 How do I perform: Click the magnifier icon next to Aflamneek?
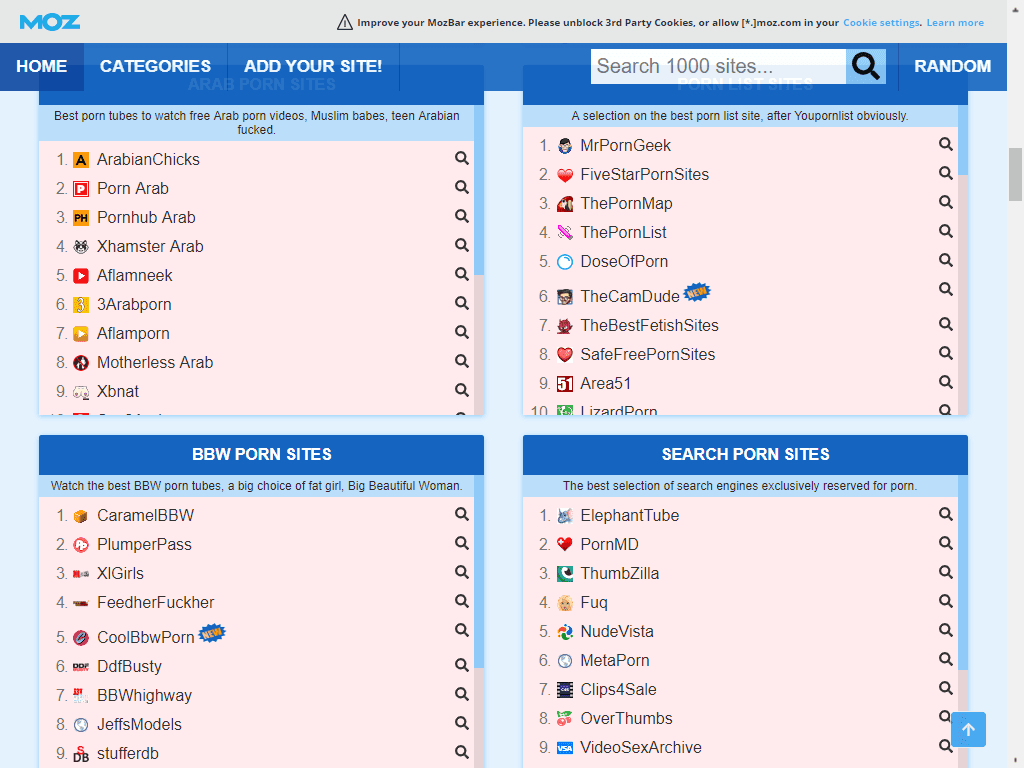pyautogui.click(x=462, y=274)
